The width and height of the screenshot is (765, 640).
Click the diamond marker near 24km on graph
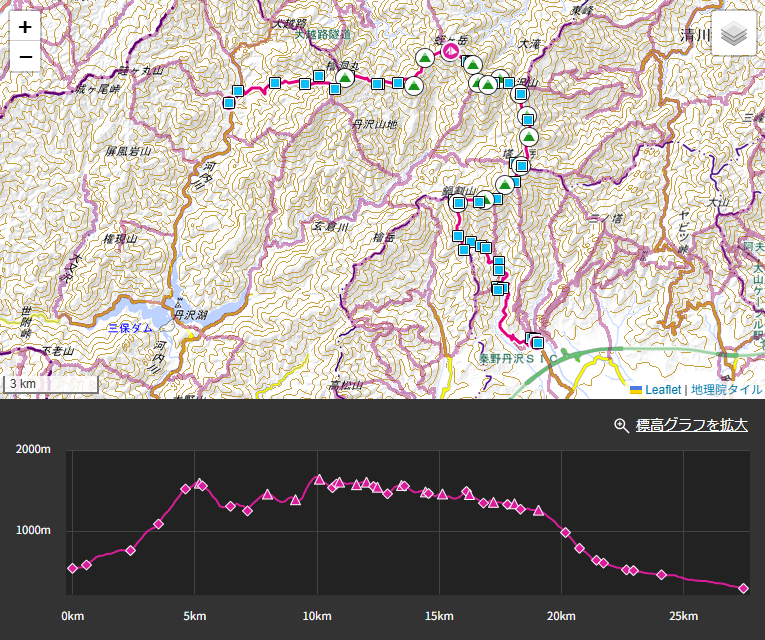click(662, 575)
